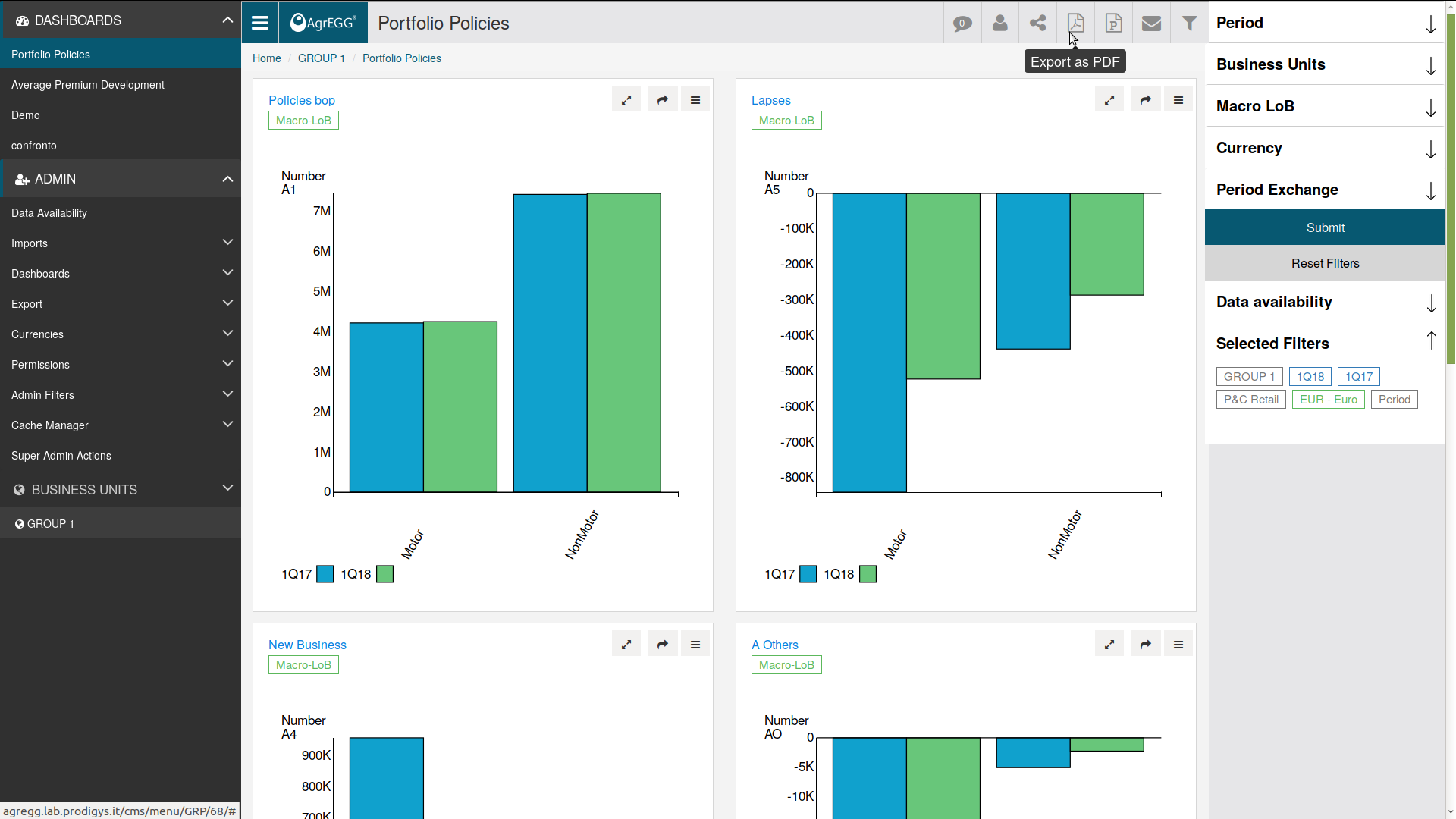Expand the Permissions submenu

[x=227, y=364]
